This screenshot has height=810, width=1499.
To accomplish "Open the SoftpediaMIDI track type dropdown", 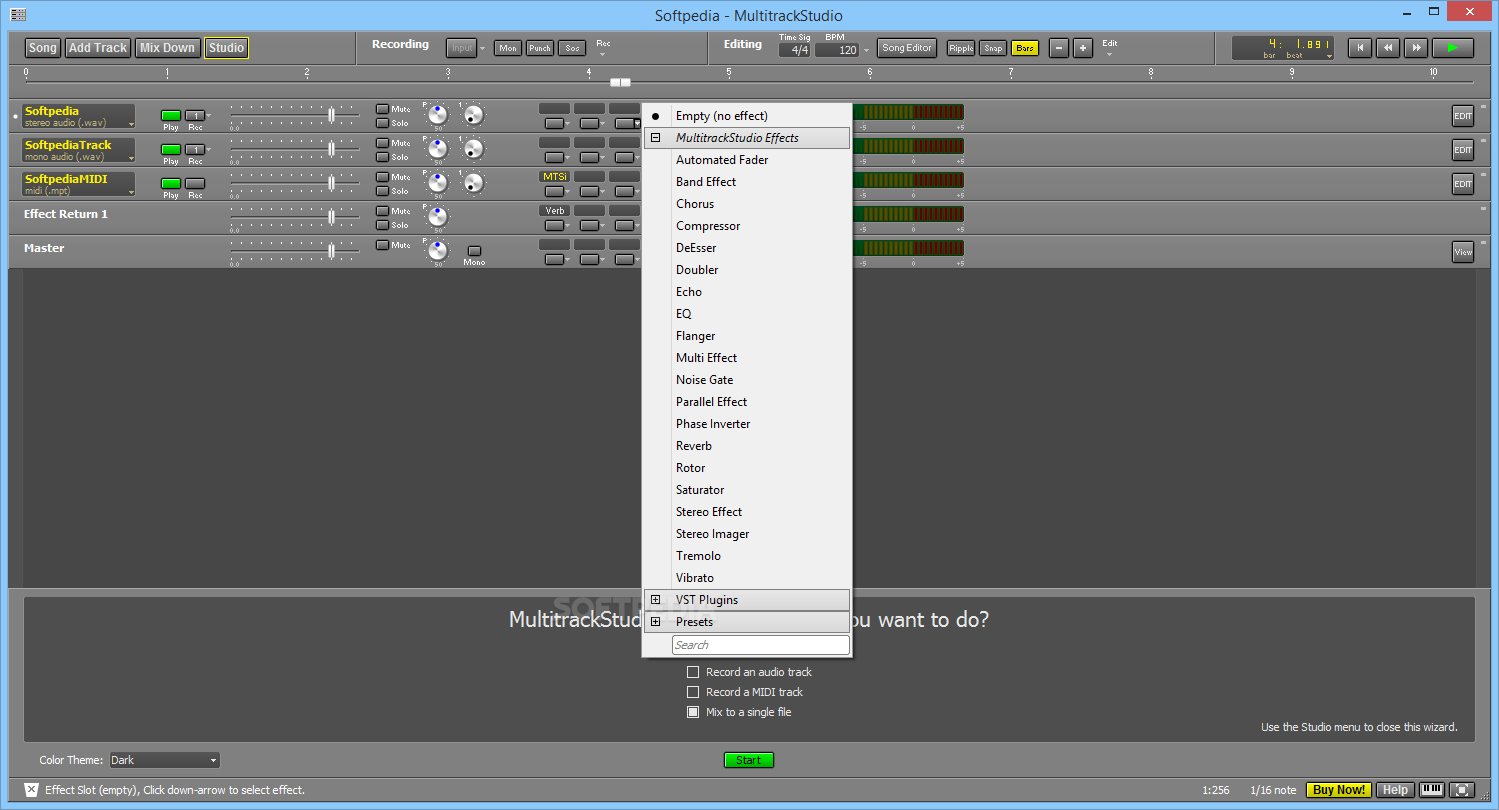I will click(x=130, y=192).
